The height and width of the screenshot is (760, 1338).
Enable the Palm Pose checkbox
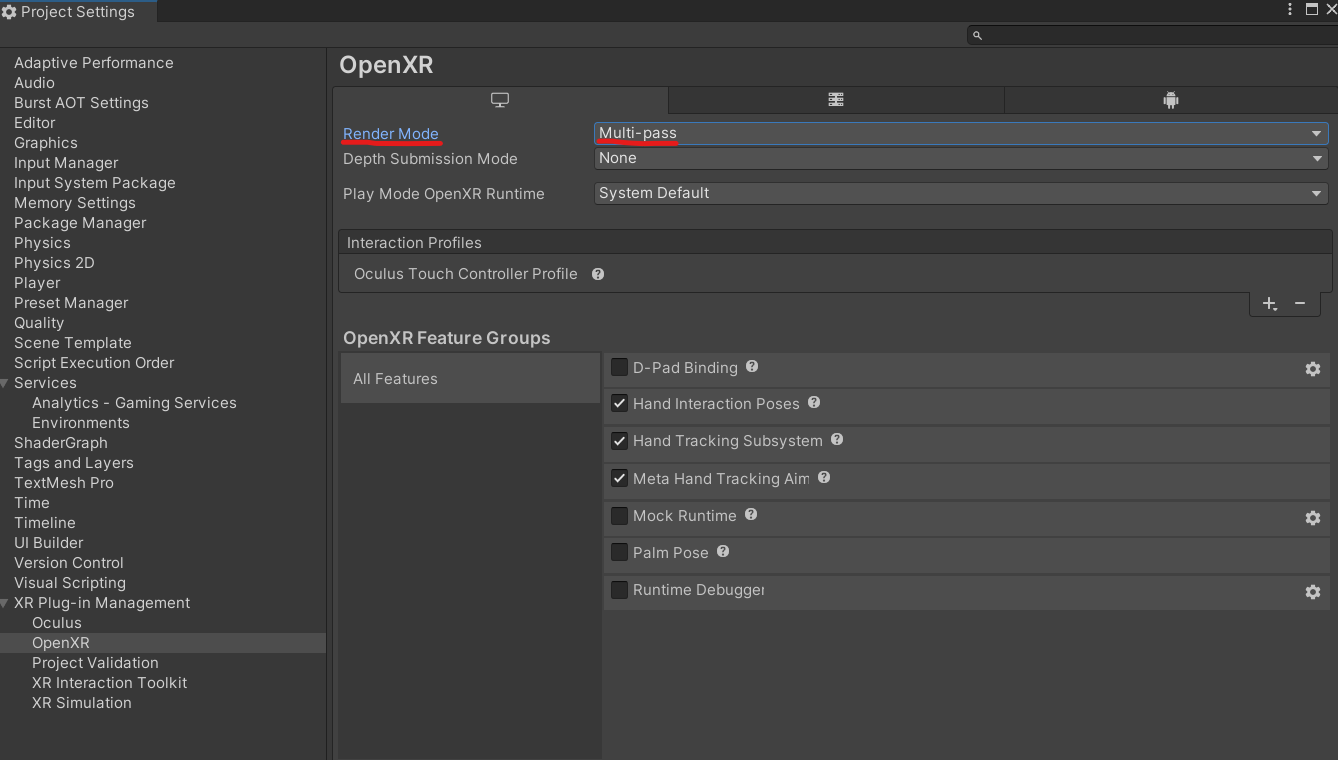pos(619,553)
